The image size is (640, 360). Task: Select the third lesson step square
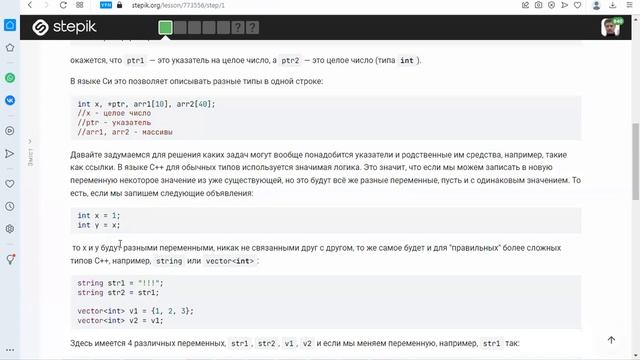coord(194,28)
